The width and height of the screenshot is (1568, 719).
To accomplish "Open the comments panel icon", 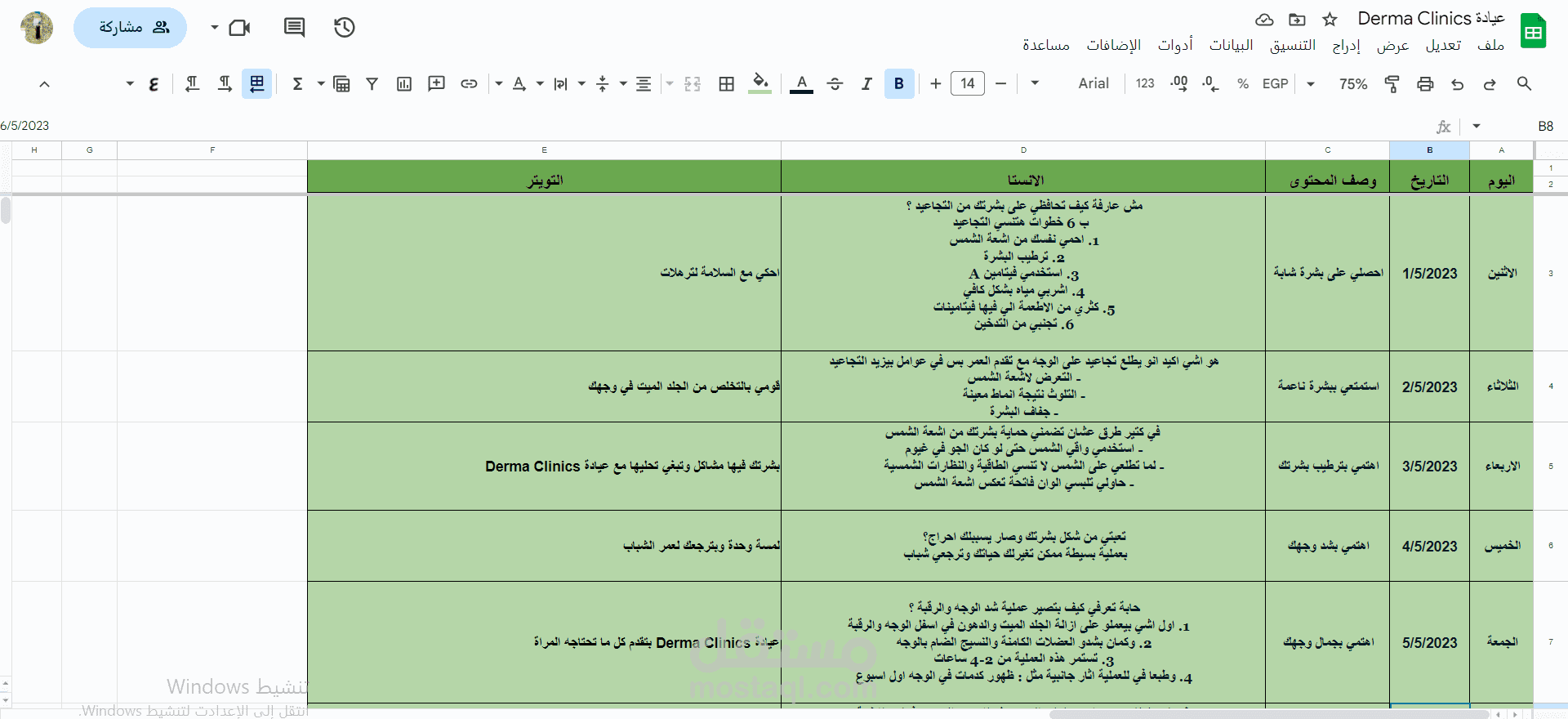I will pyautogui.click(x=294, y=28).
